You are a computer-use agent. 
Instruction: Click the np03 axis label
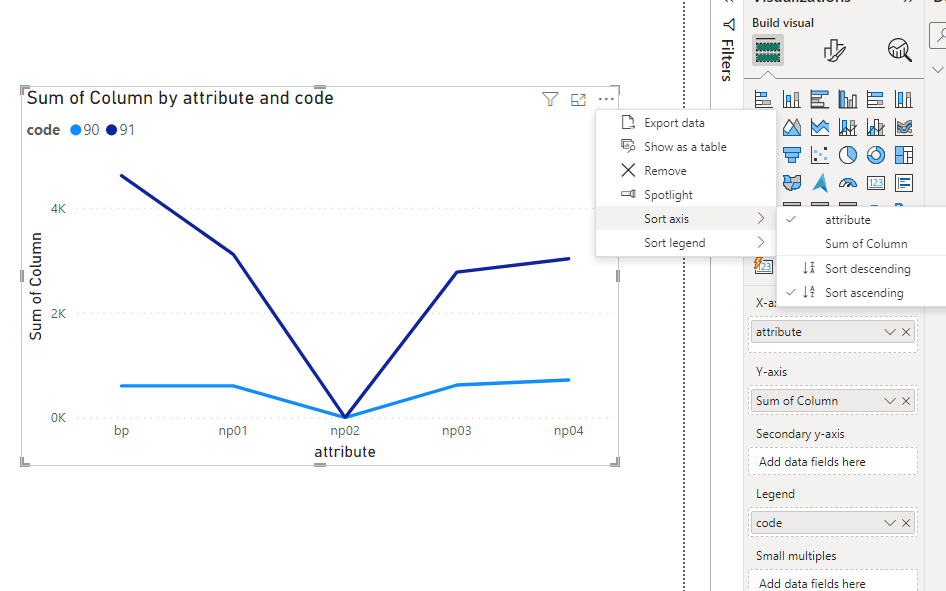457,431
